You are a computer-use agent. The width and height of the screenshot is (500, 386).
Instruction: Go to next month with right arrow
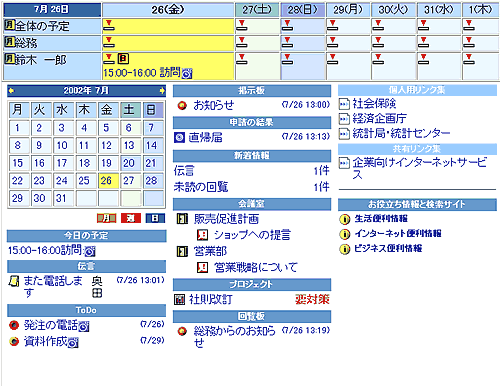[x=162, y=90]
